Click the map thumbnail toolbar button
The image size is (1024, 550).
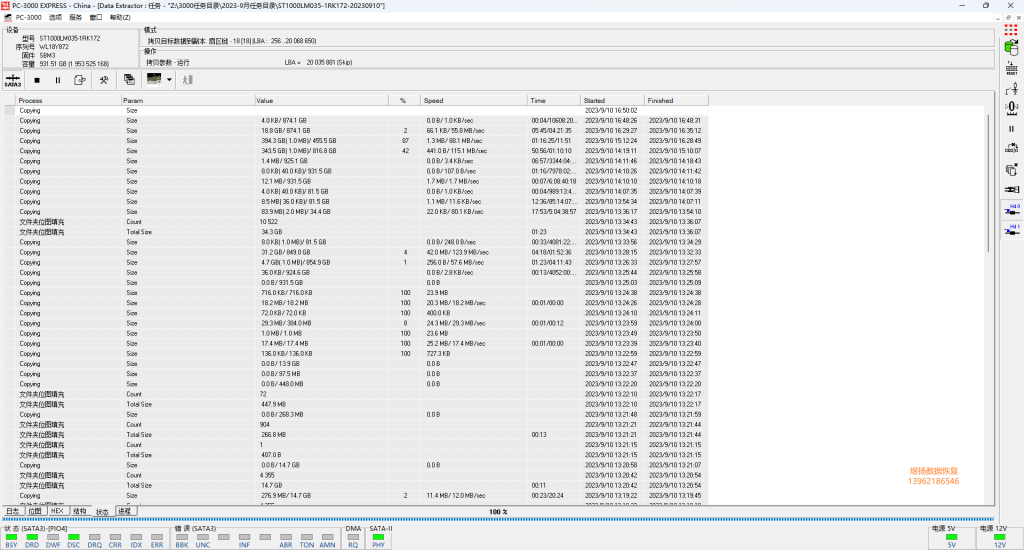pyautogui.click(x=154, y=80)
